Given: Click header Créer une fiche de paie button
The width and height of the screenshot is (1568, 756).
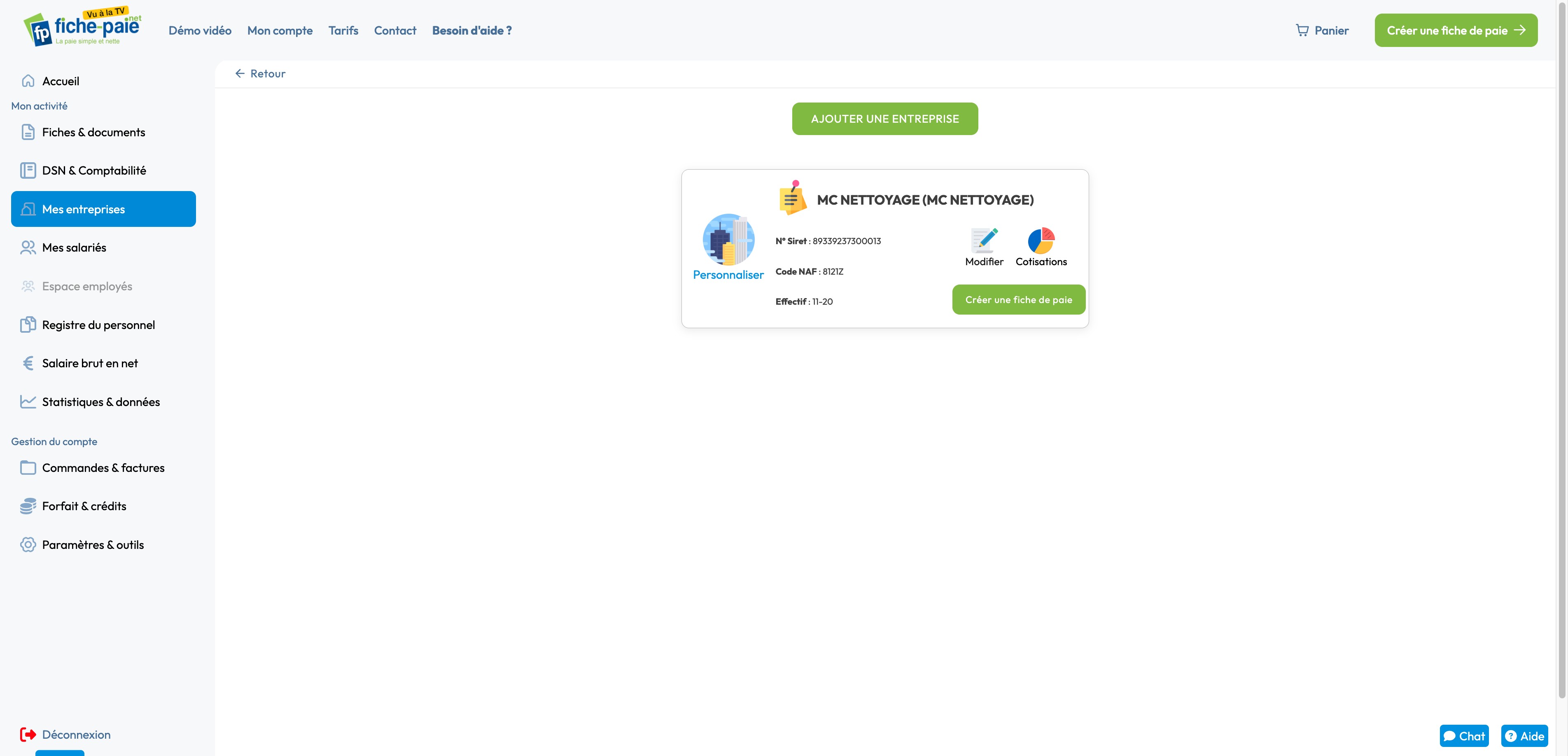Looking at the screenshot, I should point(1456,30).
